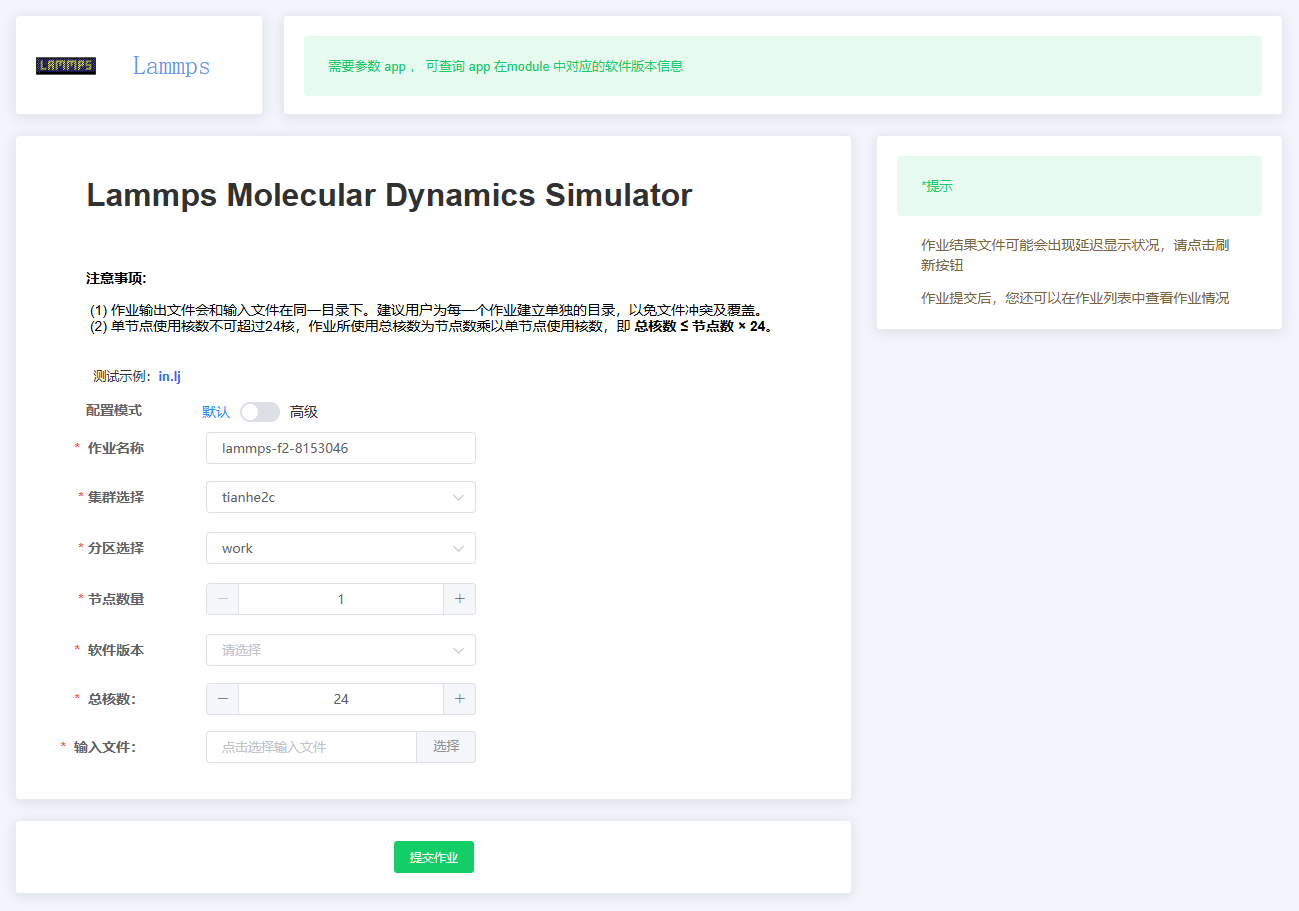Click the 作业名称 field label
The image size is (1299, 911).
point(116,448)
